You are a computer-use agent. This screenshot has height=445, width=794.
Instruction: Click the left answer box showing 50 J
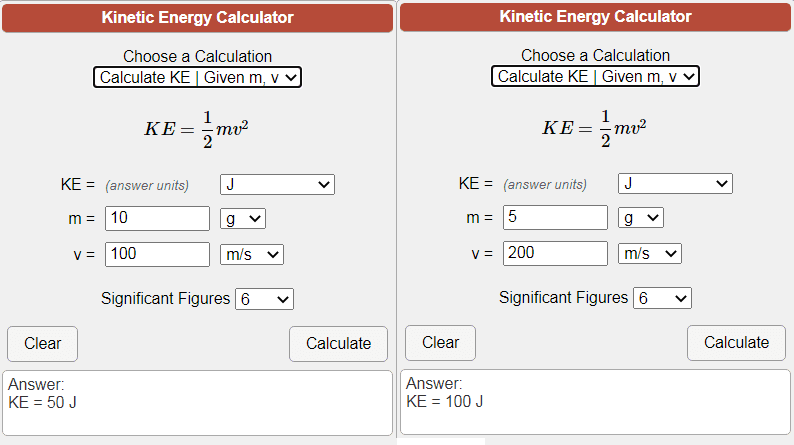pyautogui.click(x=198, y=403)
